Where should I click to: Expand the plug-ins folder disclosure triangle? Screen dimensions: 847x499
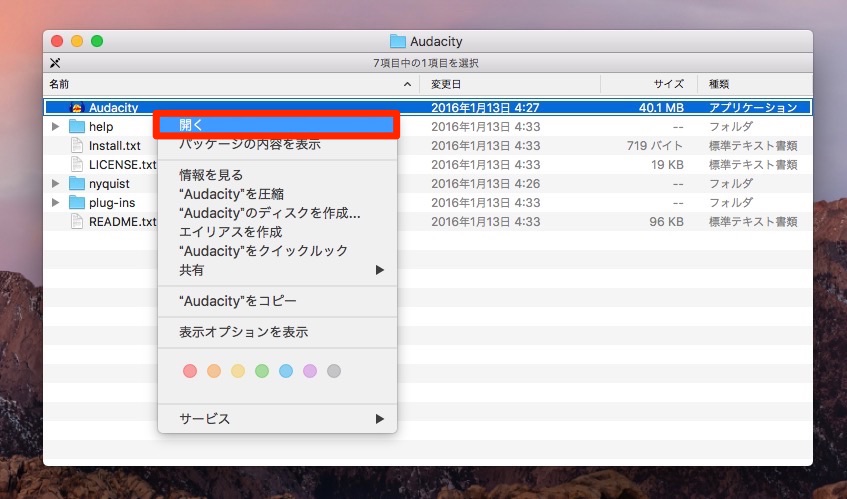pos(56,203)
